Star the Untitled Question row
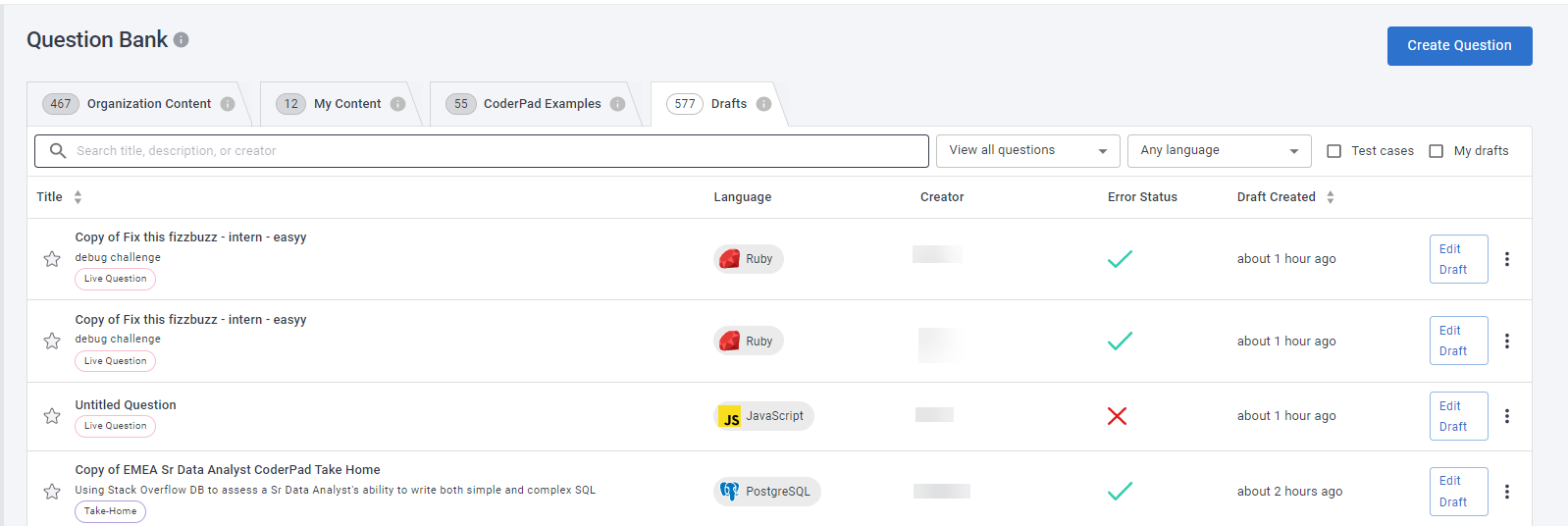The width and height of the screenshot is (1568, 526). coord(52,416)
